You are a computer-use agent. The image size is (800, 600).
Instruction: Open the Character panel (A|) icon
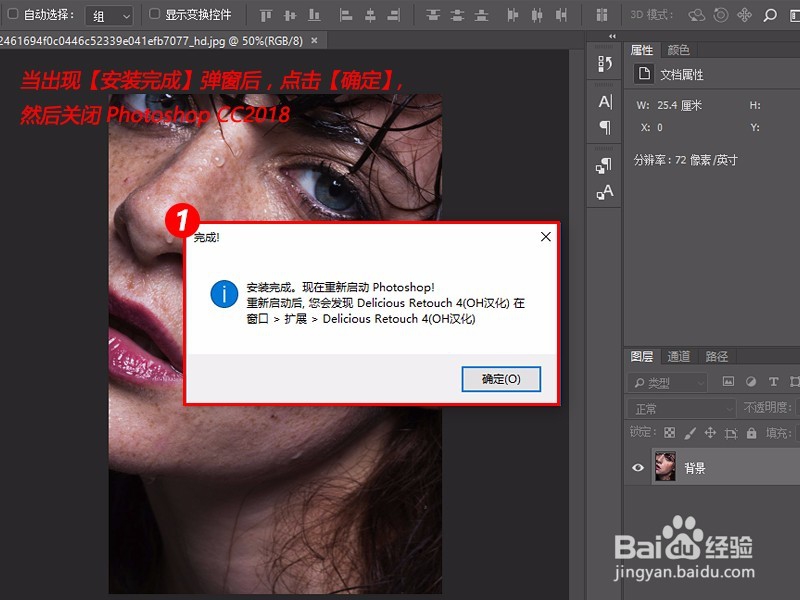tap(605, 102)
